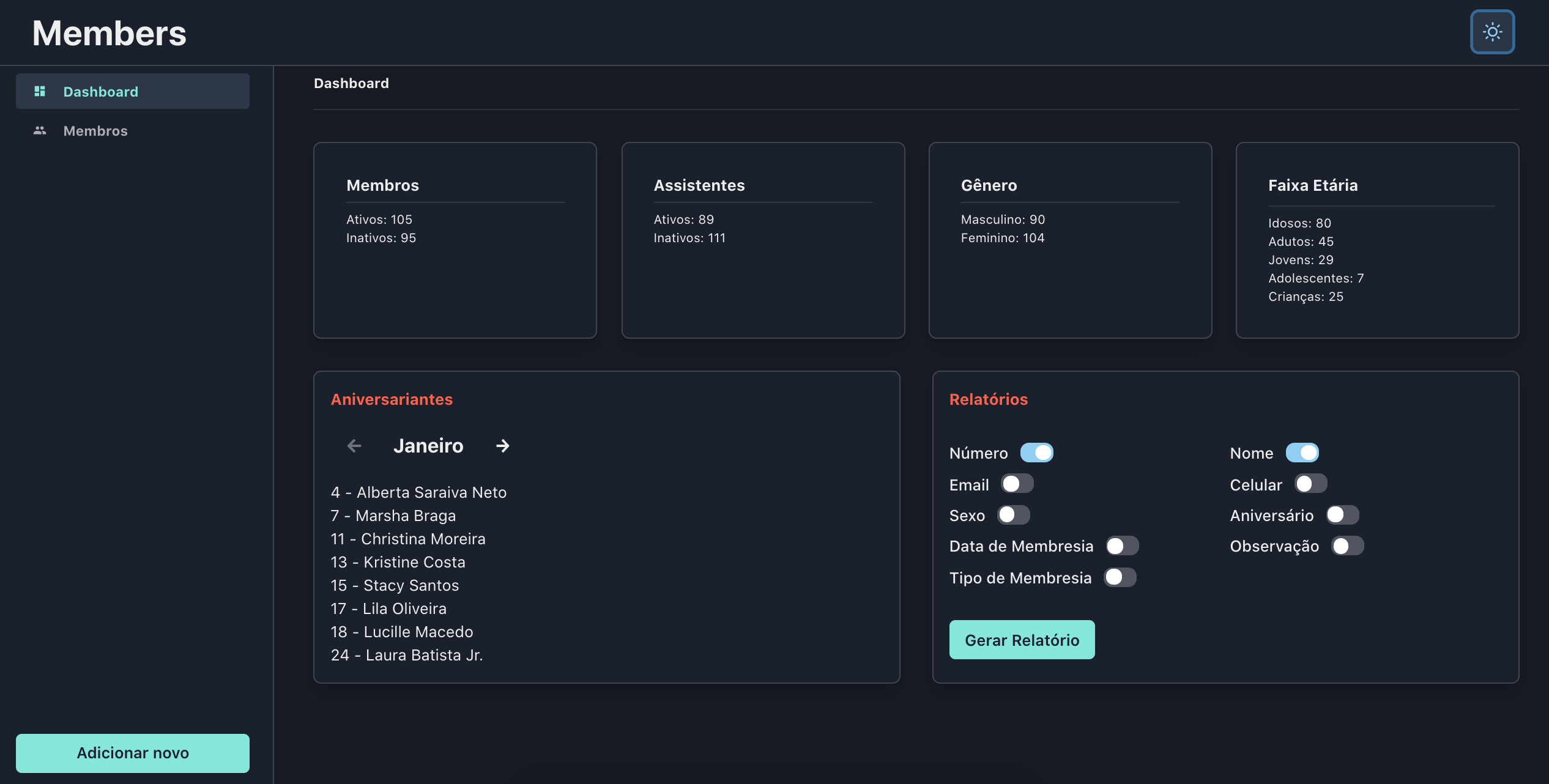Open Membros in the sidebar menu
1549x784 pixels.
pos(95,131)
